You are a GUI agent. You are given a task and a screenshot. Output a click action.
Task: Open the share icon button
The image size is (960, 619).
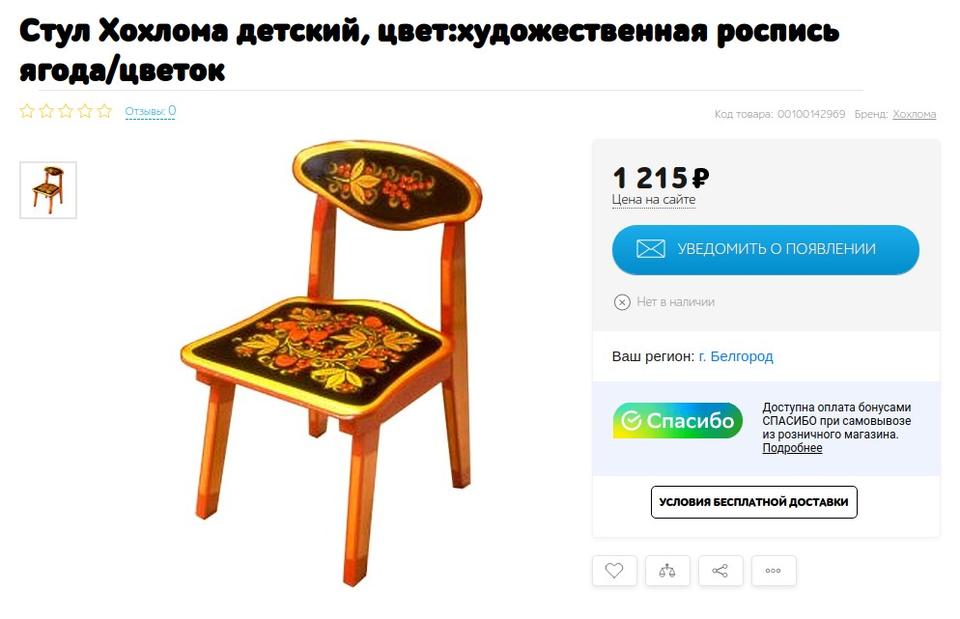[x=721, y=571]
